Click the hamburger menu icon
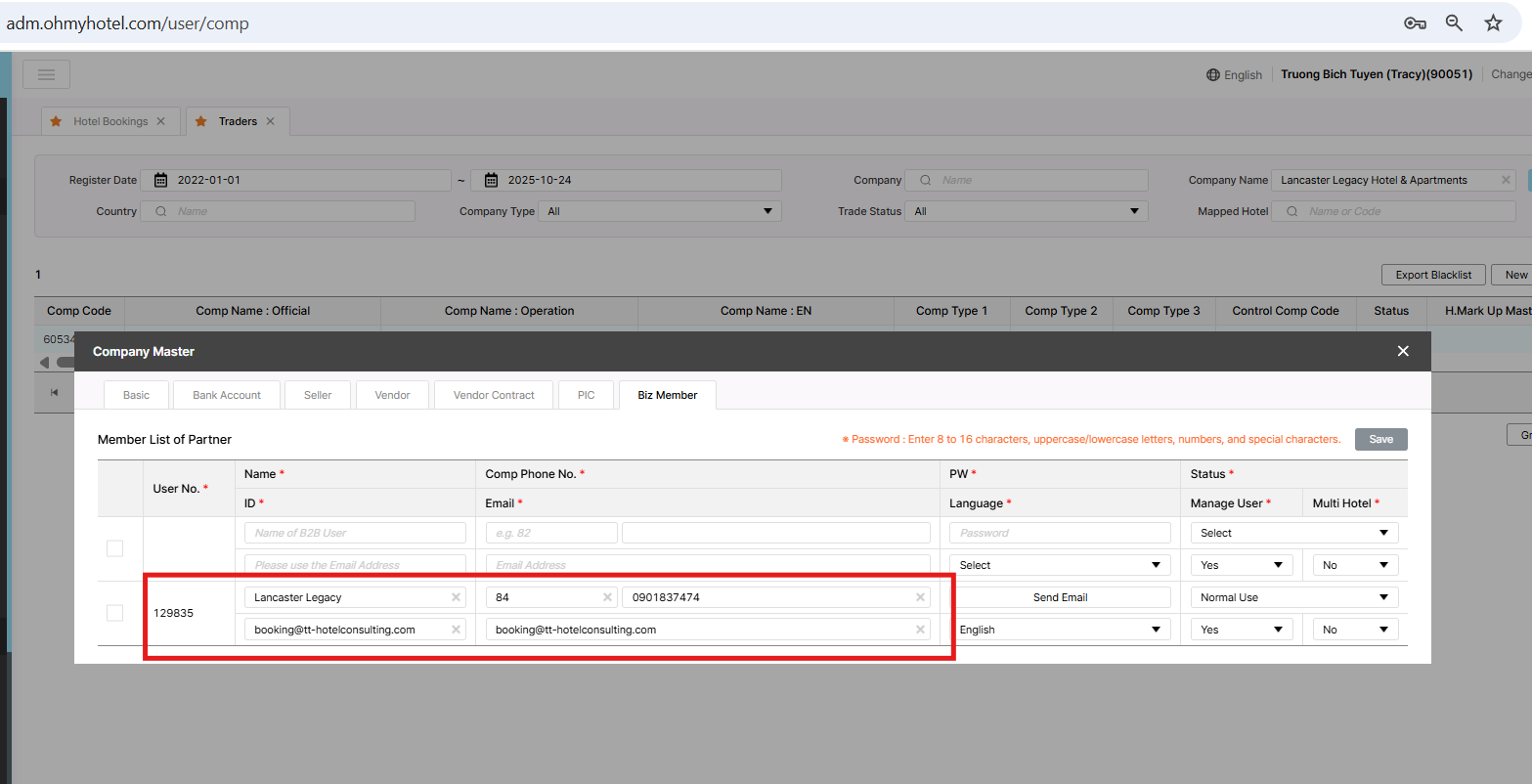This screenshot has height=784, width=1532. [x=46, y=74]
